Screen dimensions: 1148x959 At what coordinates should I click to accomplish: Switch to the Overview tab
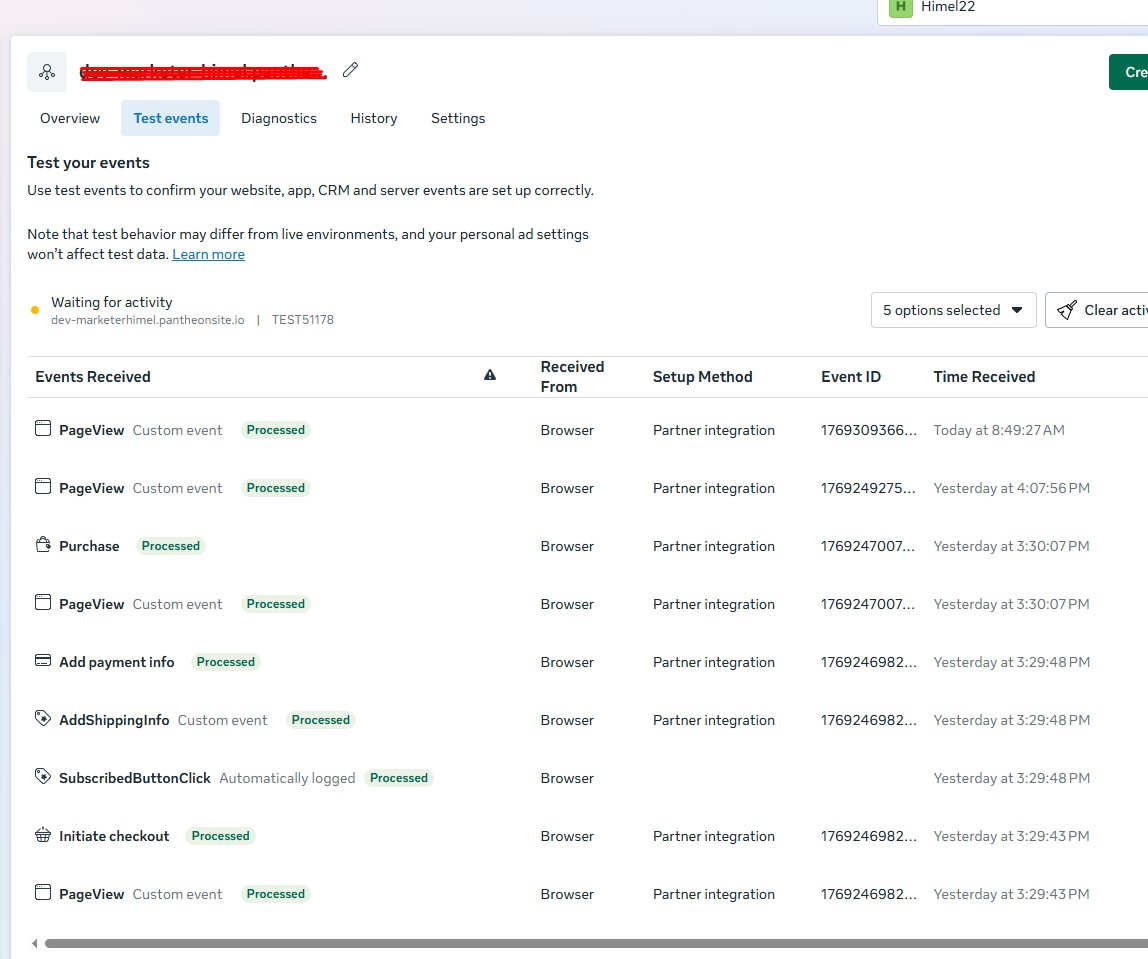(69, 118)
